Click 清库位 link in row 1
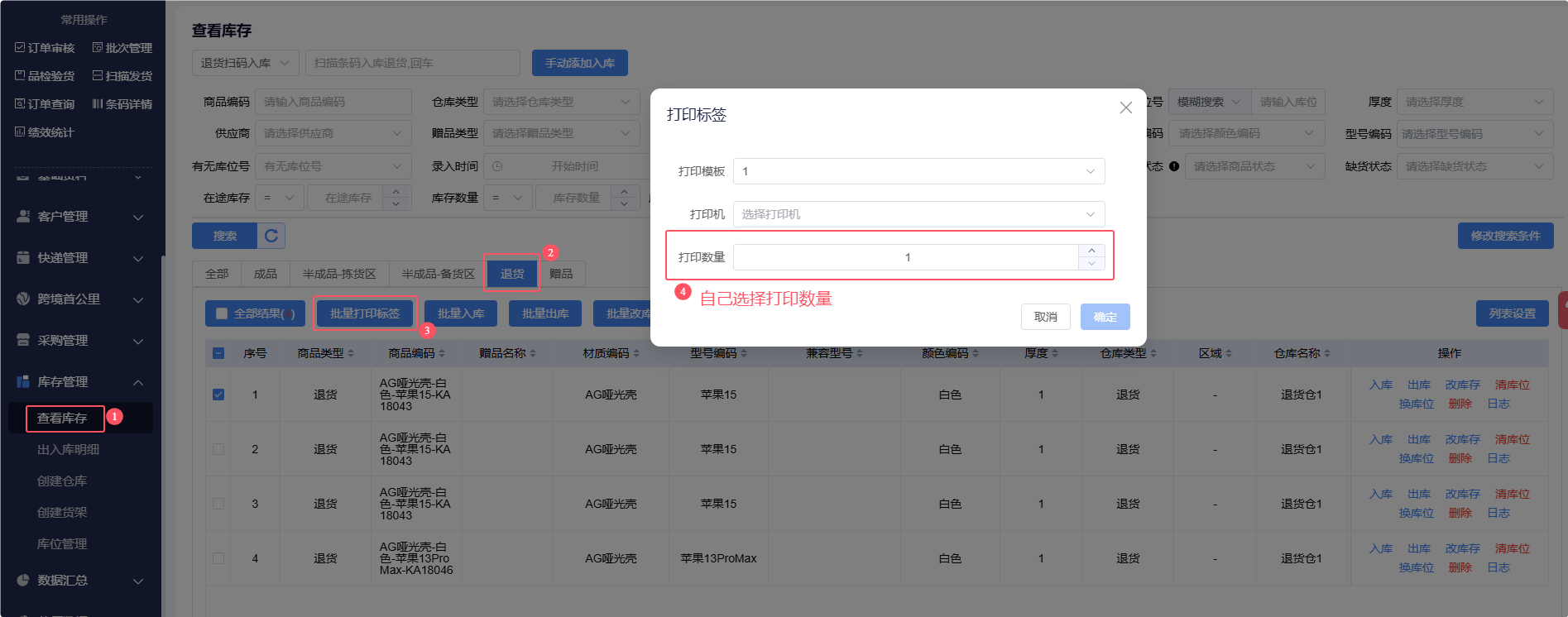Viewport: 1568px width, 617px height. point(1513,385)
